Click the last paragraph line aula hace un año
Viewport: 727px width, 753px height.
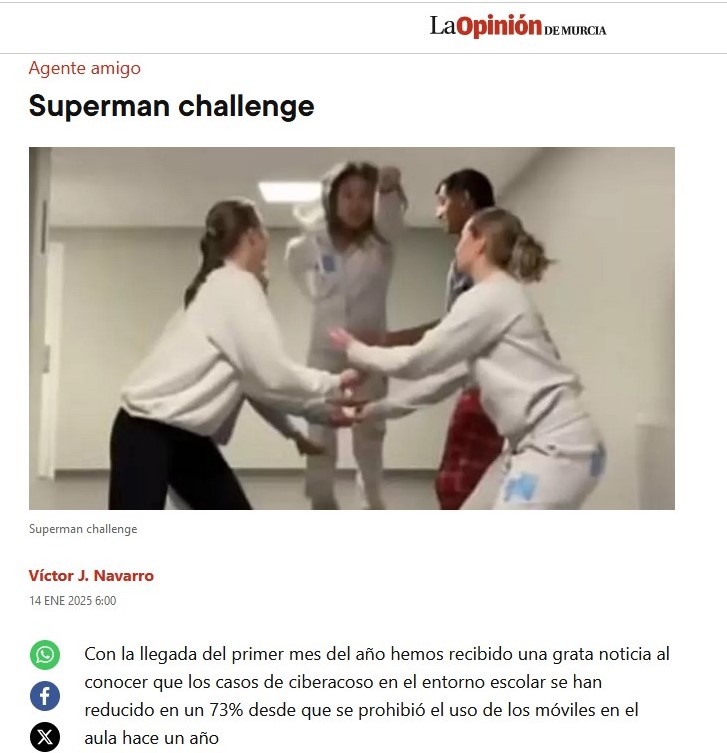pyautogui.click(x=152, y=738)
